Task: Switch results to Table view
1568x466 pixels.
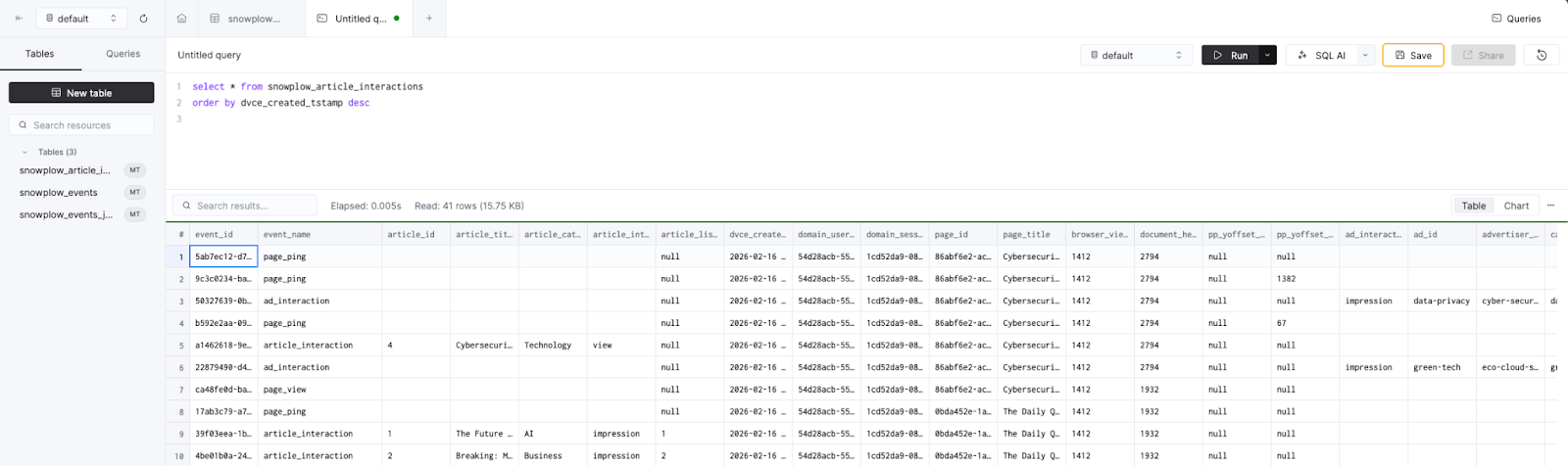Action: [1474, 206]
